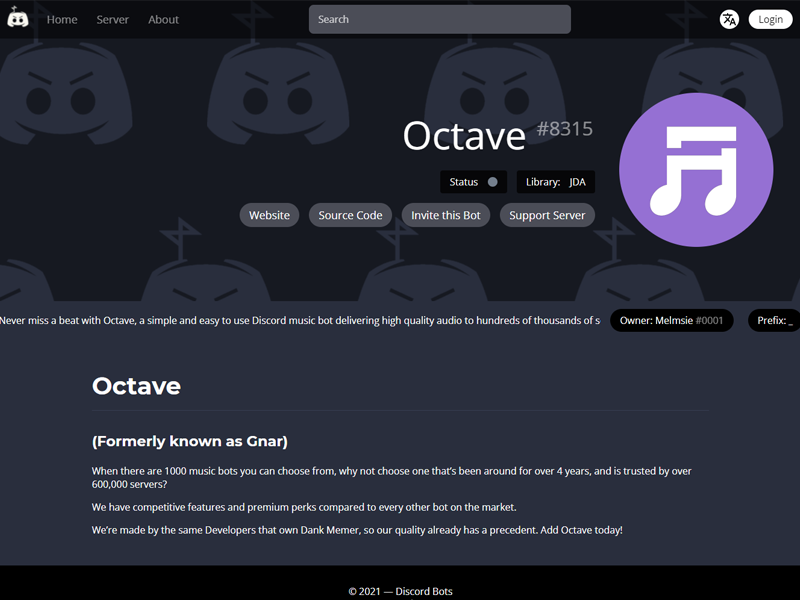800x600 pixels.
Task: Click the Octave purple music note avatar
Action: 696,170
